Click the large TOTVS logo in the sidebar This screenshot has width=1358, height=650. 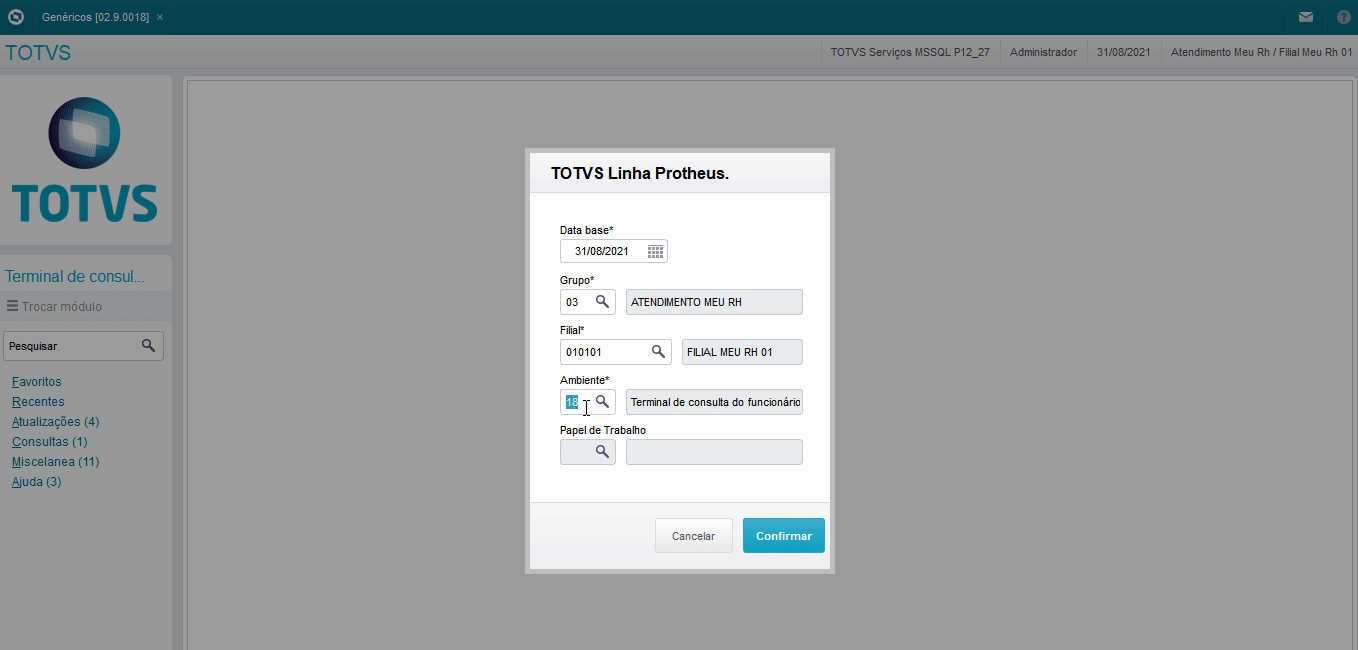point(85,160)
